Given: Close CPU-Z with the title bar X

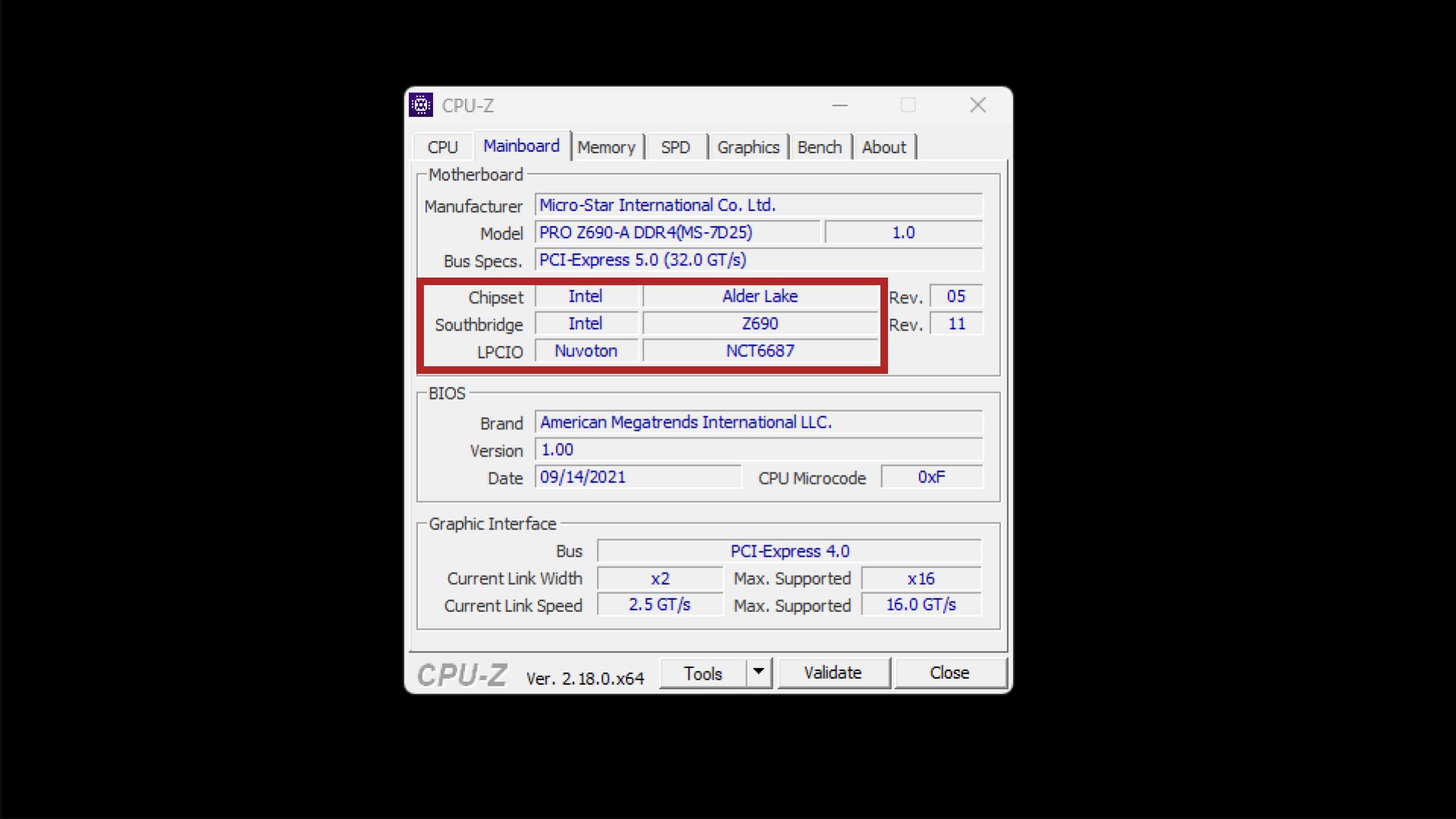Looking at the screenshot, I should tap(977, 105).
